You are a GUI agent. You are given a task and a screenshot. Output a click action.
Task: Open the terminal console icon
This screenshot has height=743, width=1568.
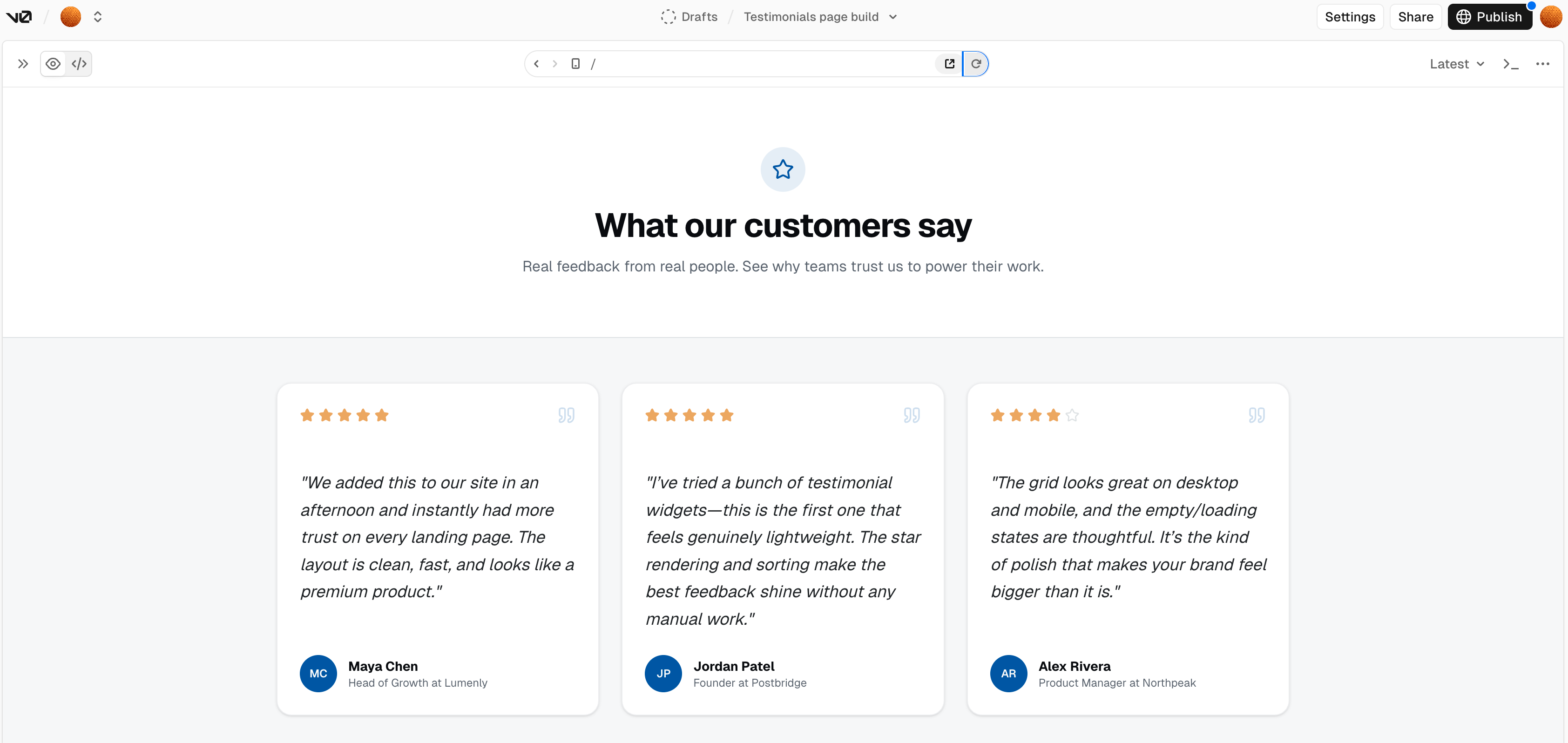tap(1510, 64)
